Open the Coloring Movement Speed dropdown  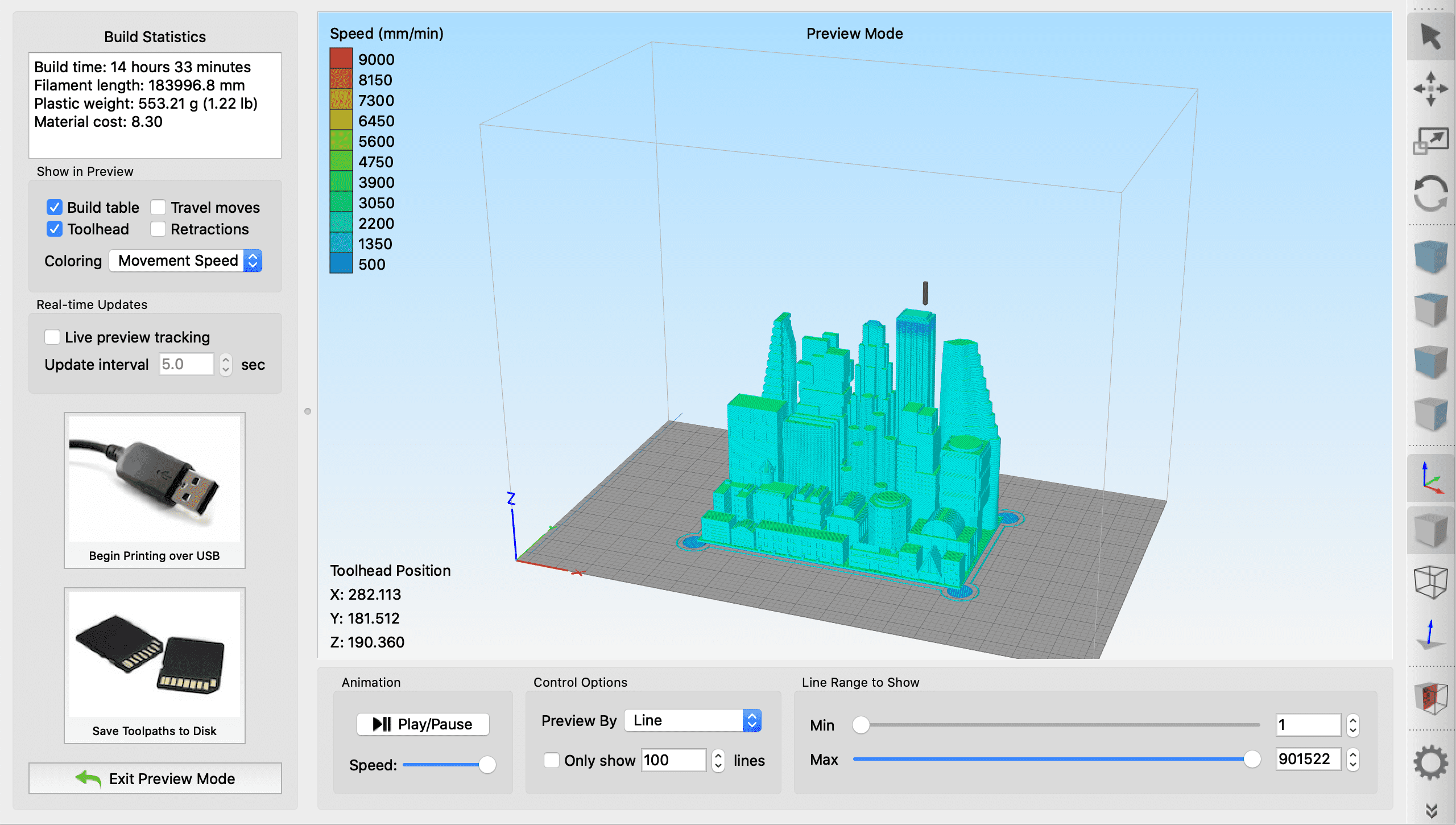[x=185, y=261]
